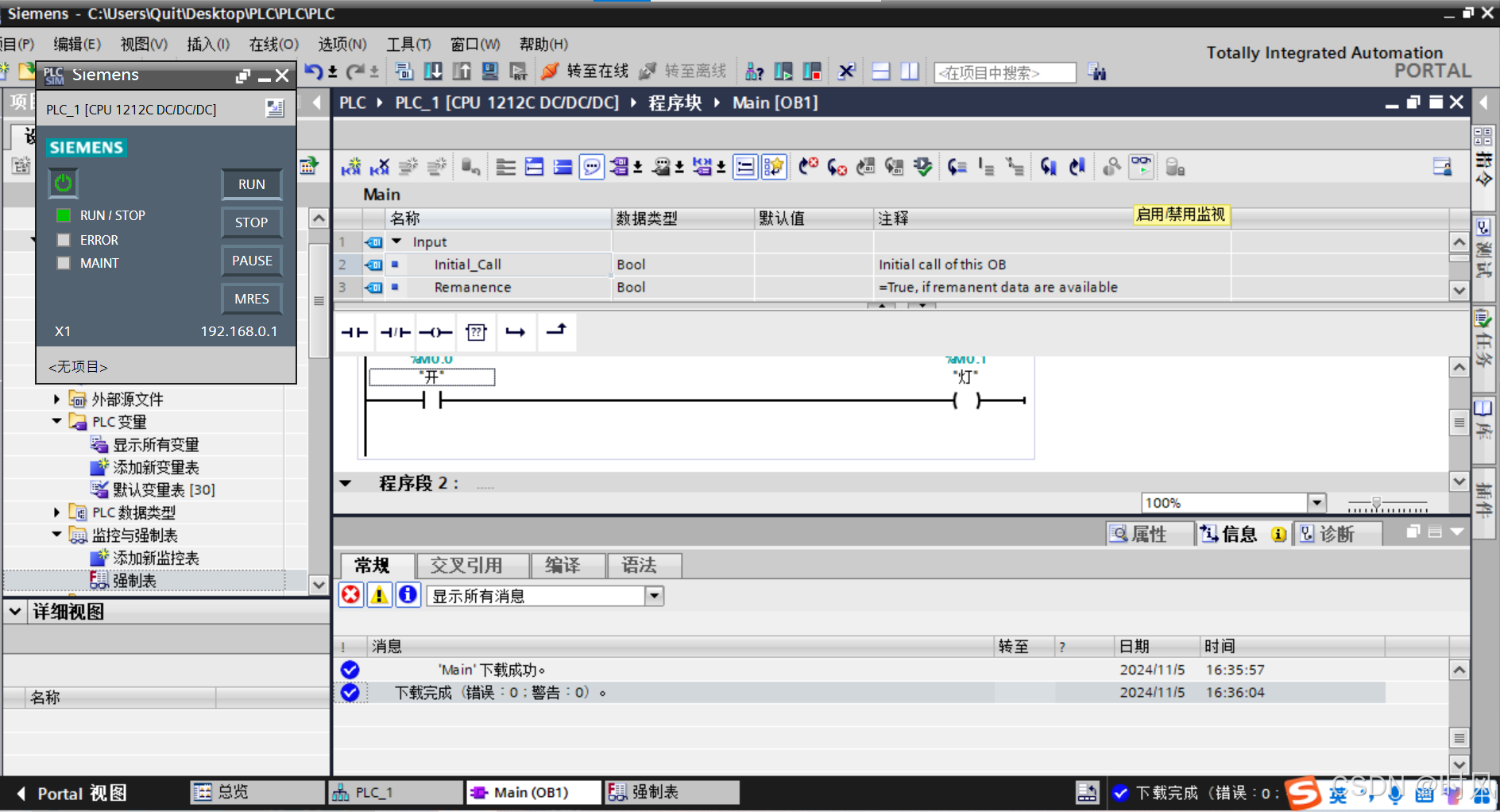Image resolution: width=1500 pixels, height=812 pixels.
Task: Open the 诊断 inspector tab
Action: (1337, 534)
